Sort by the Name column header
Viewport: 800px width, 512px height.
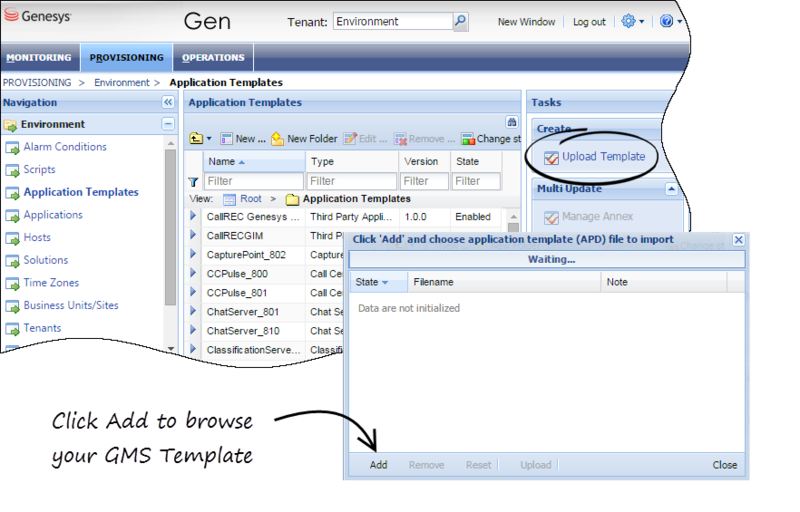(254, 162)
